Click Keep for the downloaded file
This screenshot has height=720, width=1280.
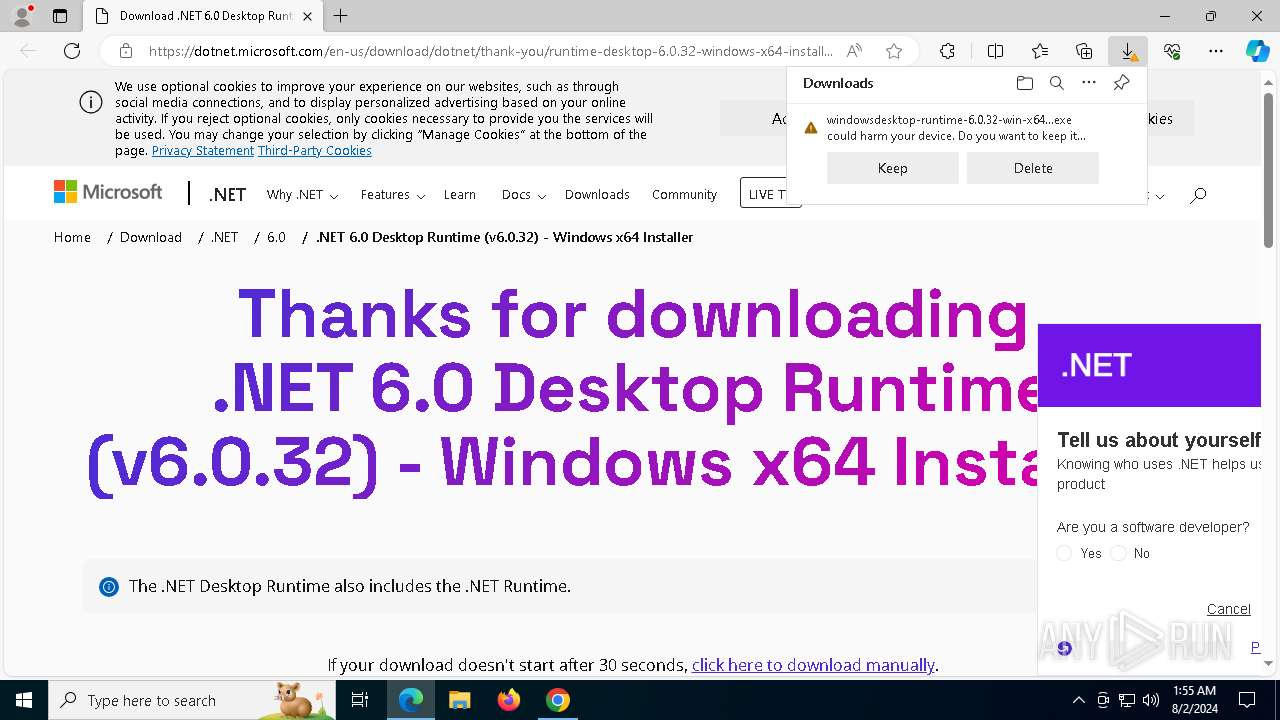(x=893, y=168)
